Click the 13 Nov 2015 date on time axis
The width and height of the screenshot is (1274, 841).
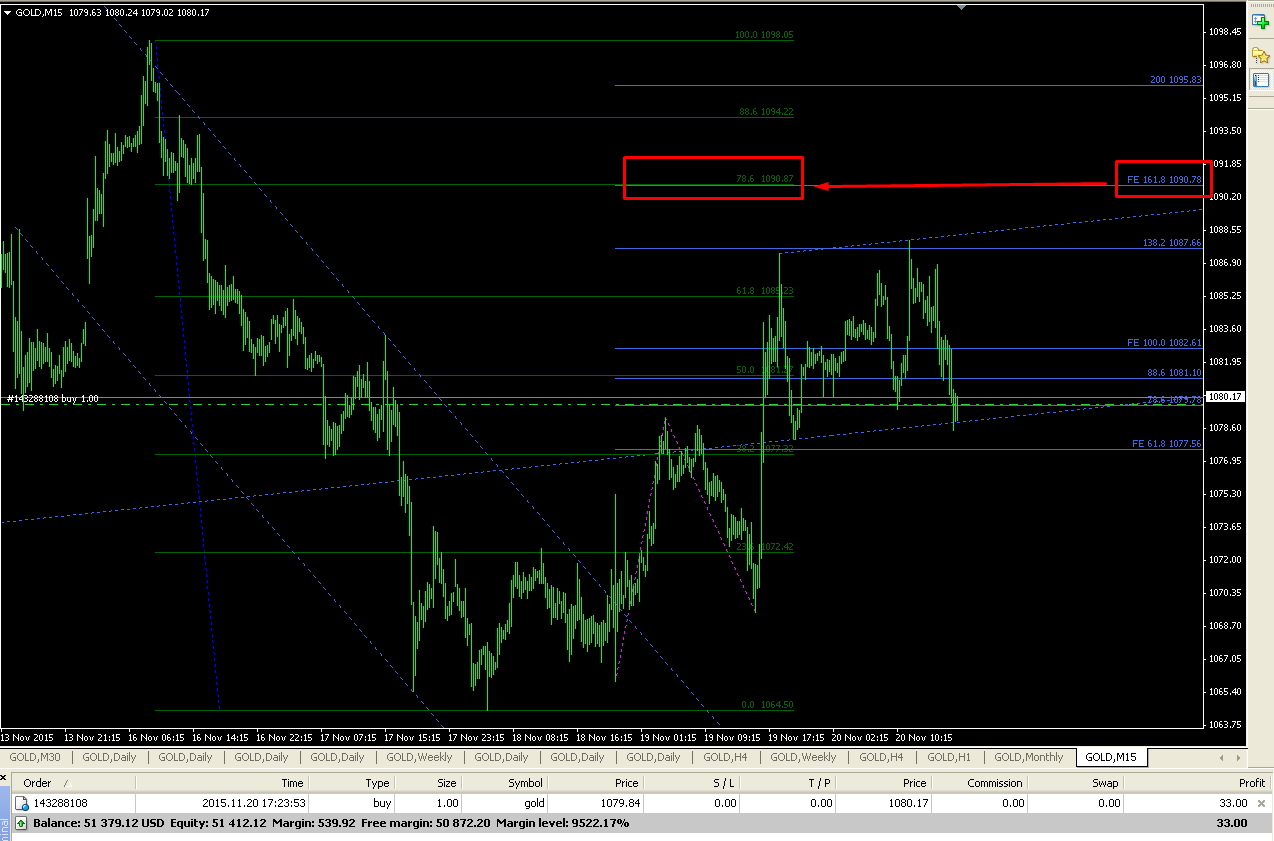click(28, 737)
